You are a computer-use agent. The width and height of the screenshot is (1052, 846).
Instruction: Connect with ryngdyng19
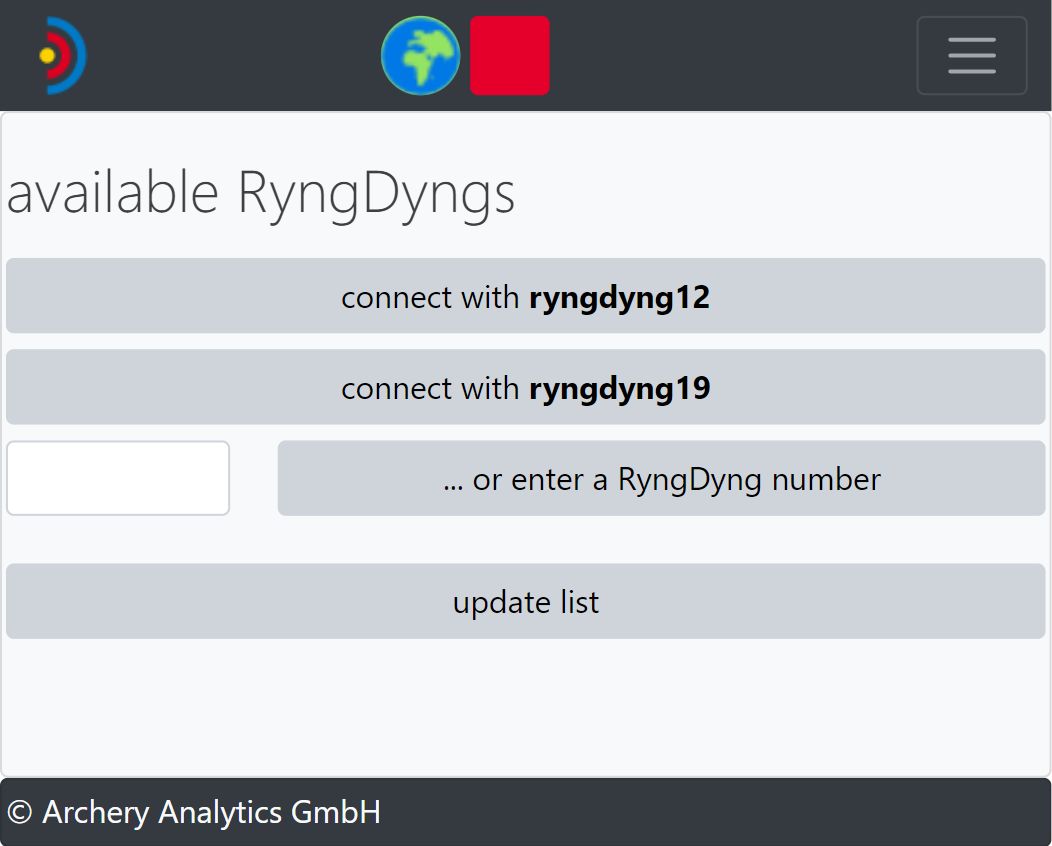click(525, 387)
